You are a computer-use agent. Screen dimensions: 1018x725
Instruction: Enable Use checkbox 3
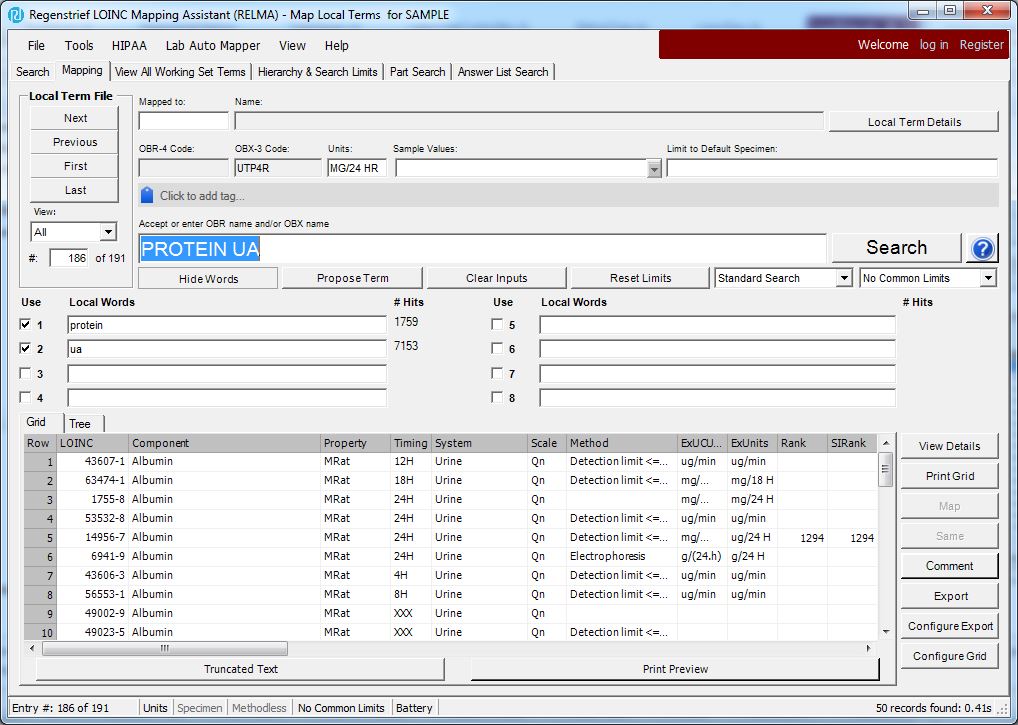click(25, 373)
